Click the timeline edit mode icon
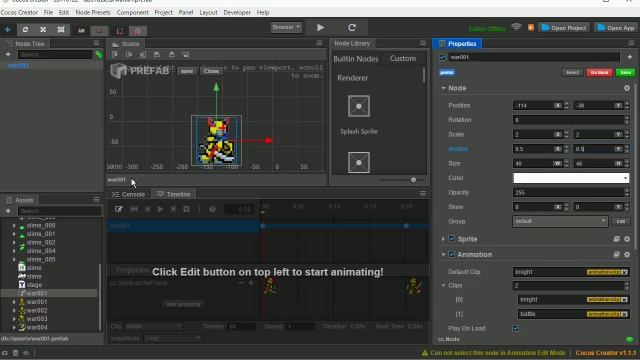The image size is (640, 360). click(x=119, y=209)
